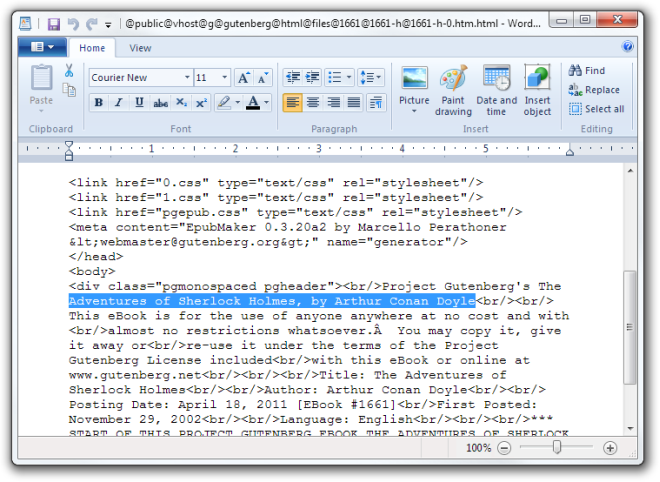
Task: Click the Shrink font icon
Action: [x=263, y=77]
